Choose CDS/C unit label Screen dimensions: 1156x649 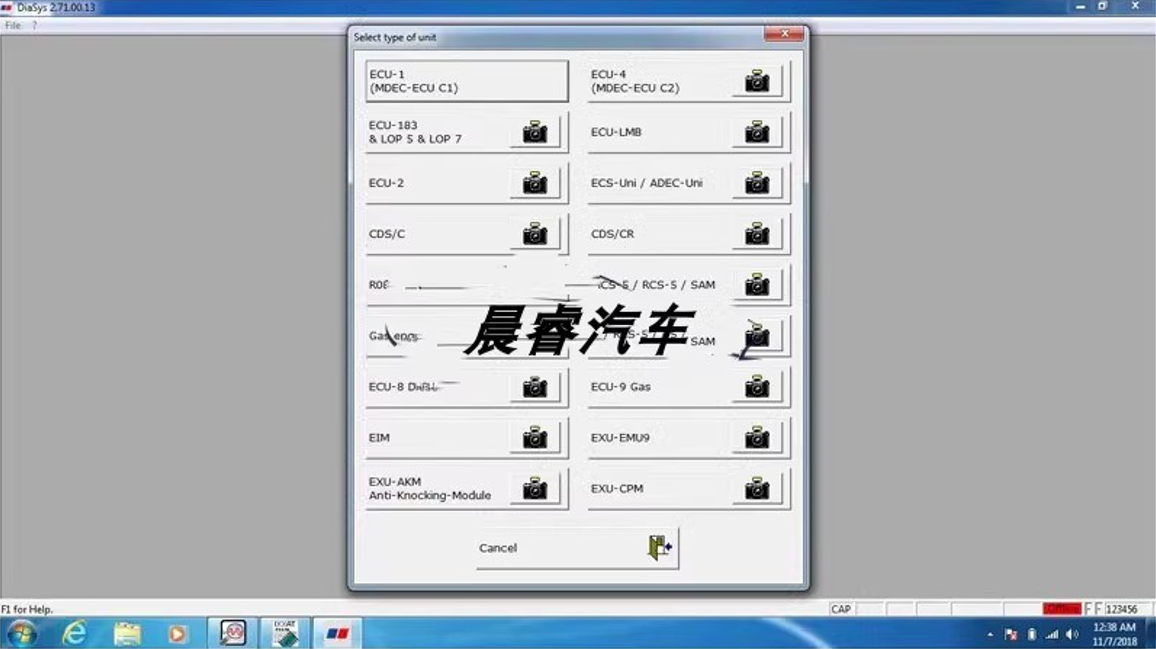click(x=387, y=234)
